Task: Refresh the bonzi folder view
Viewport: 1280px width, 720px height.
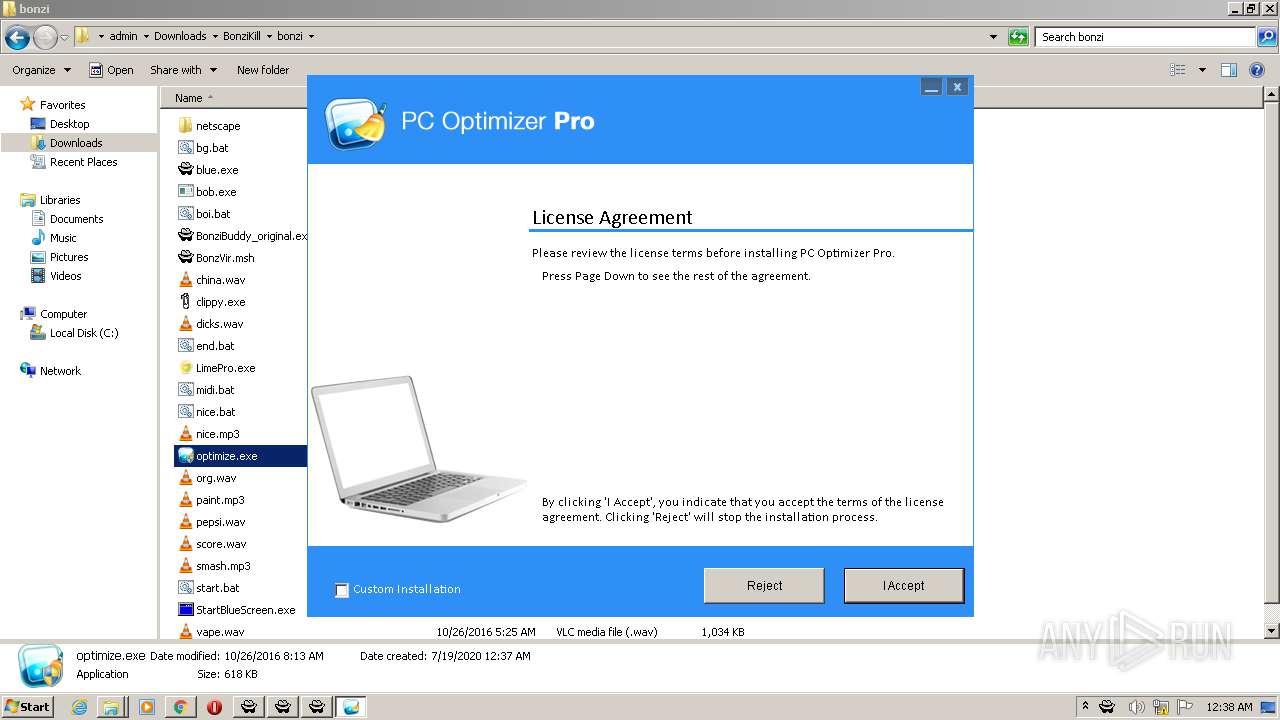Action: (1018, 37)
